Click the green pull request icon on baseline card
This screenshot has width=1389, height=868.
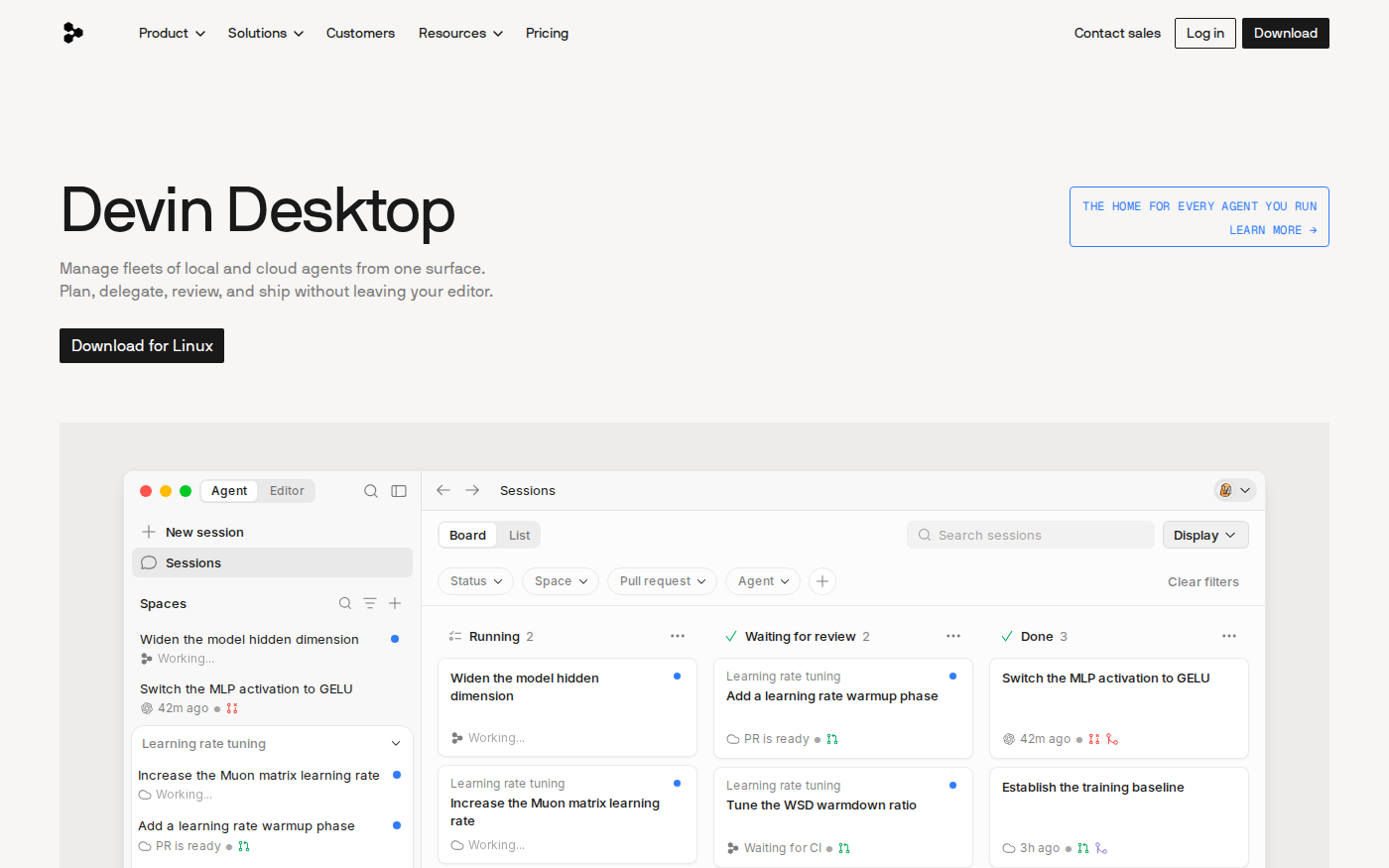click(x=1083, y=848)
